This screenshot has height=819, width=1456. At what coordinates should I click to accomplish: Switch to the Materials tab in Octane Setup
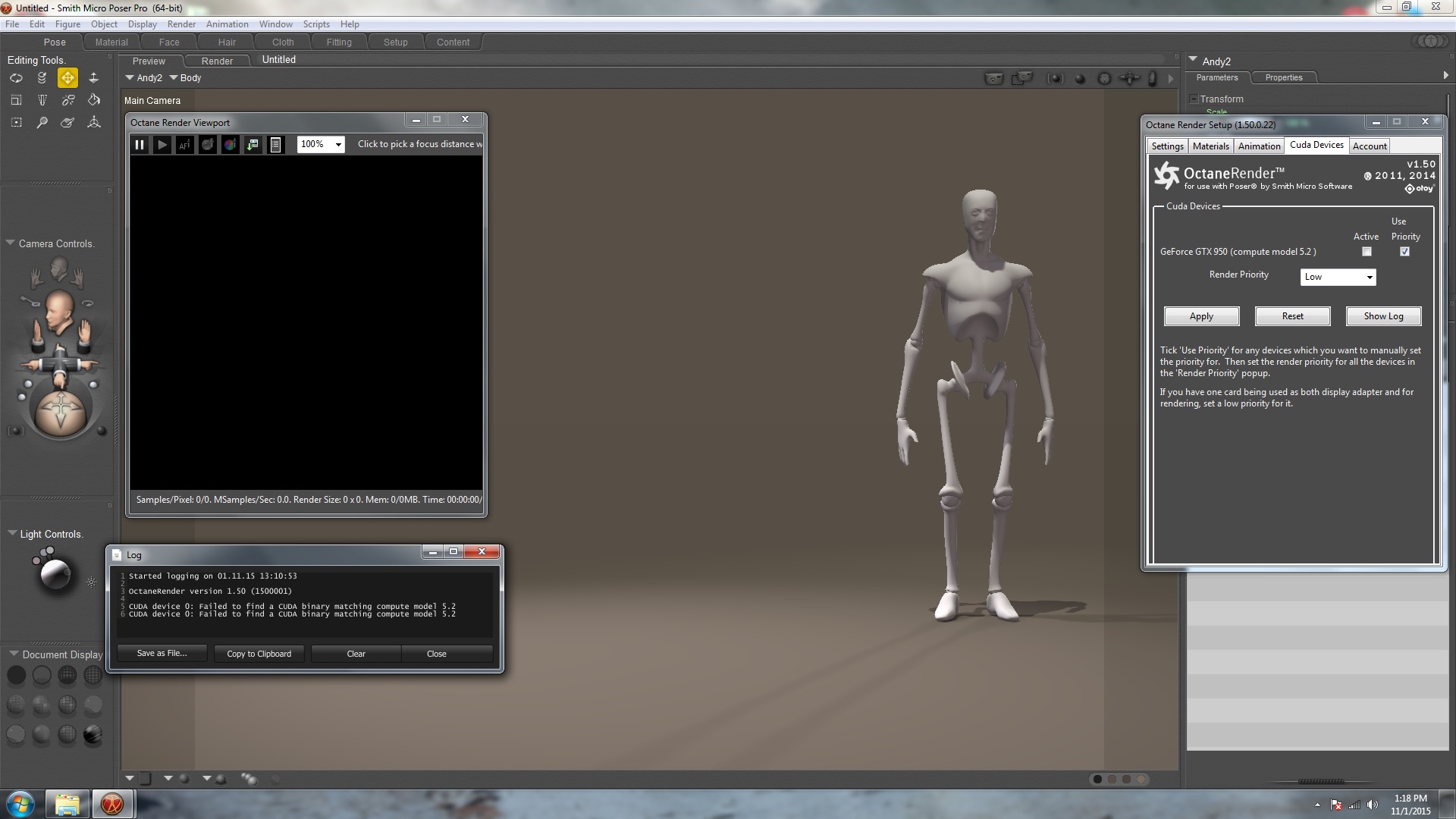1210,146
